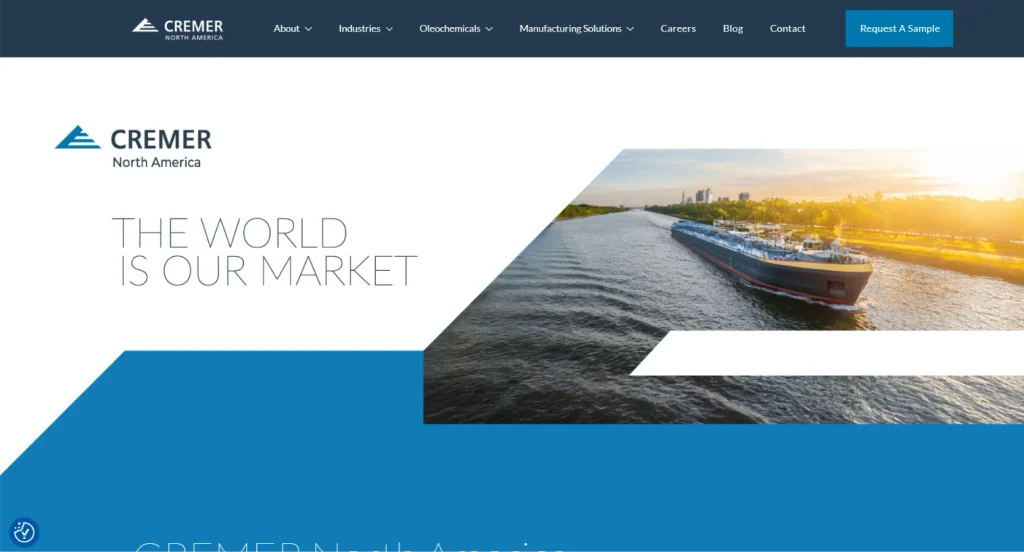Screen dimensions: 1024x552
Task: Open the About menu item
Action: click(286, 29)
